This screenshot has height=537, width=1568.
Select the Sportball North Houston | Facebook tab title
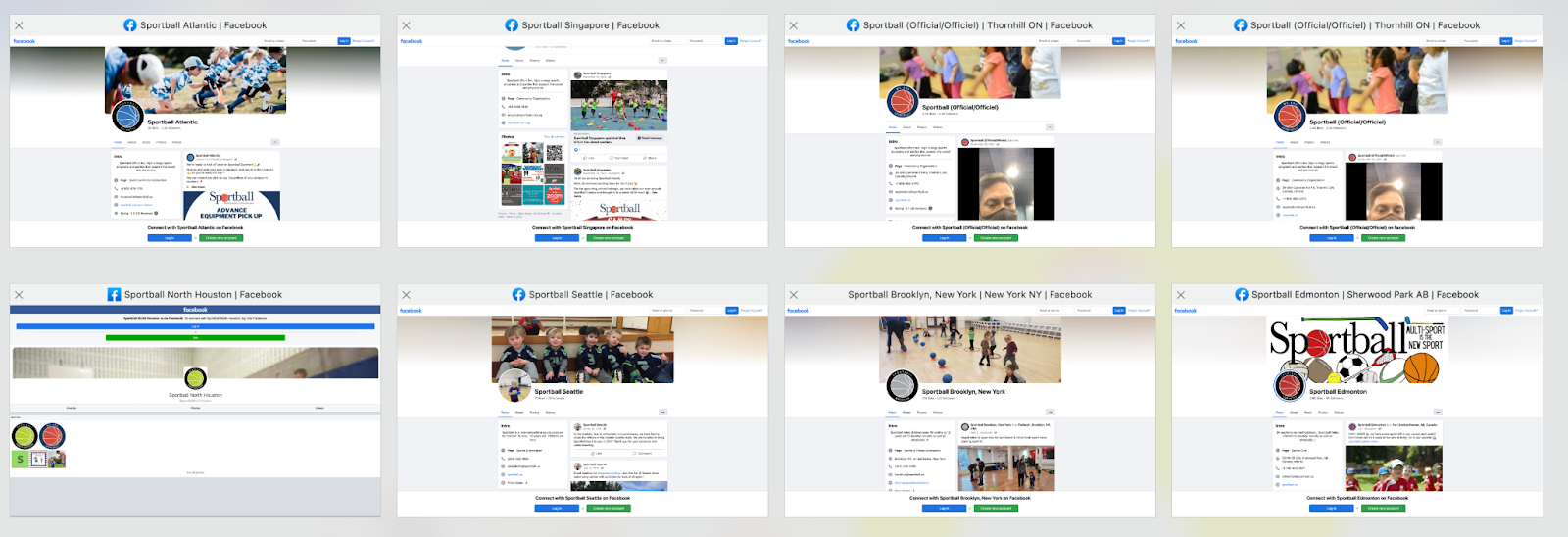click(203, 295)
